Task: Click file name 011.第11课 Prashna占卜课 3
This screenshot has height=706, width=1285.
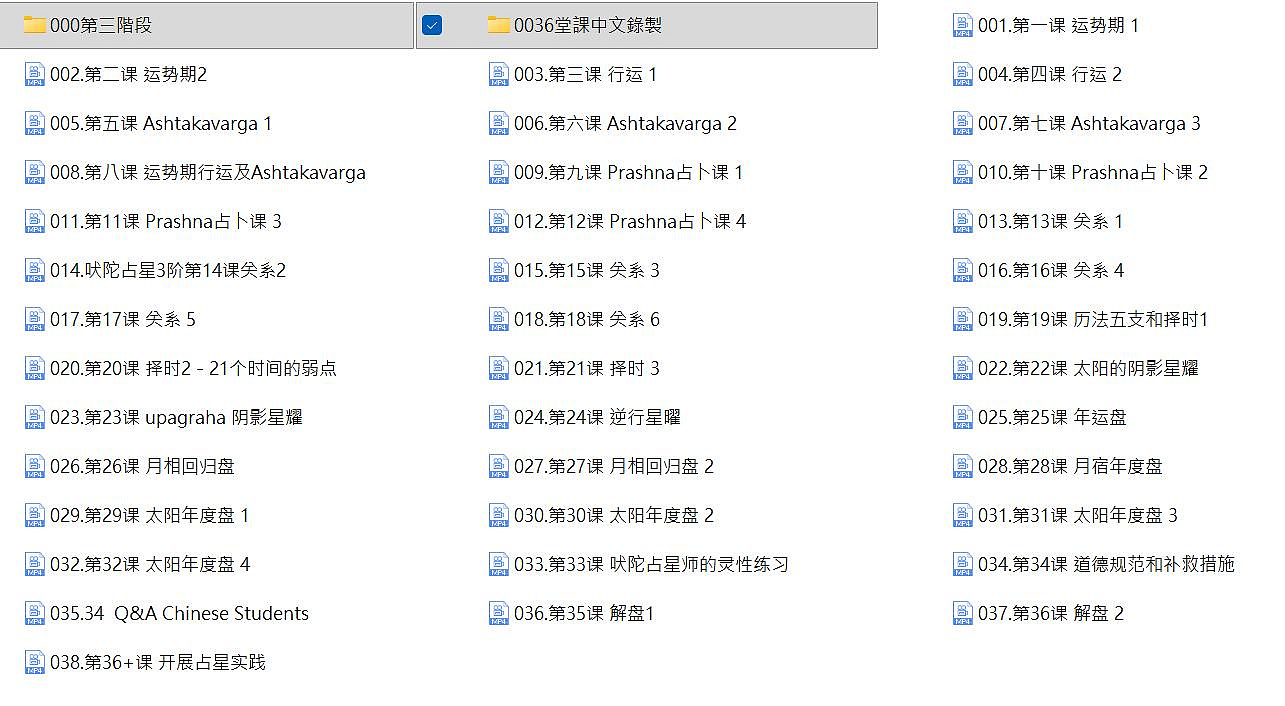Action: point(166,221)
